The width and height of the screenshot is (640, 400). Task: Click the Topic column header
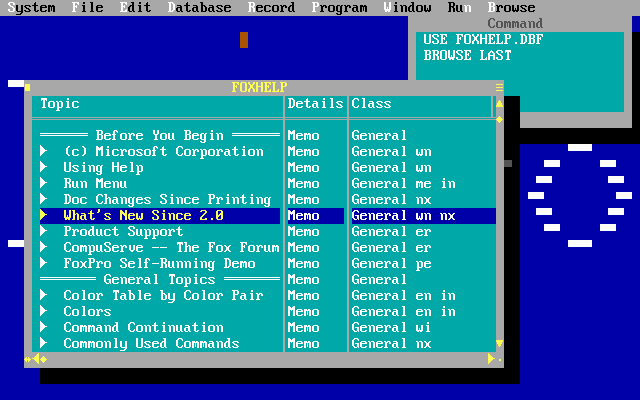60,104
